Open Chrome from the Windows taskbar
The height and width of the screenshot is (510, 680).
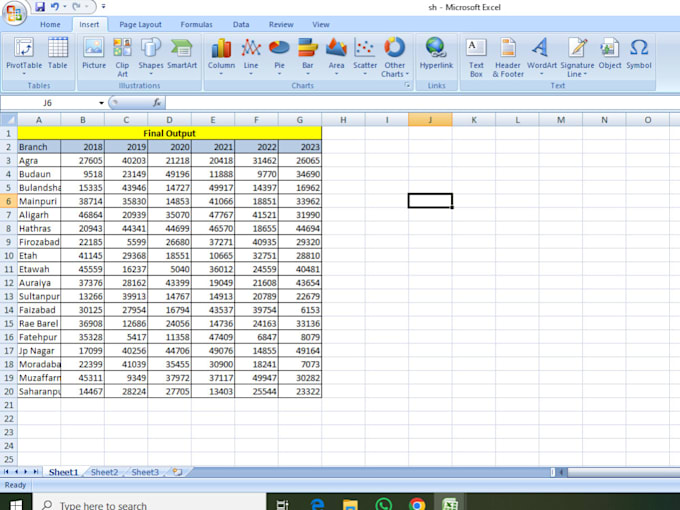417,504
